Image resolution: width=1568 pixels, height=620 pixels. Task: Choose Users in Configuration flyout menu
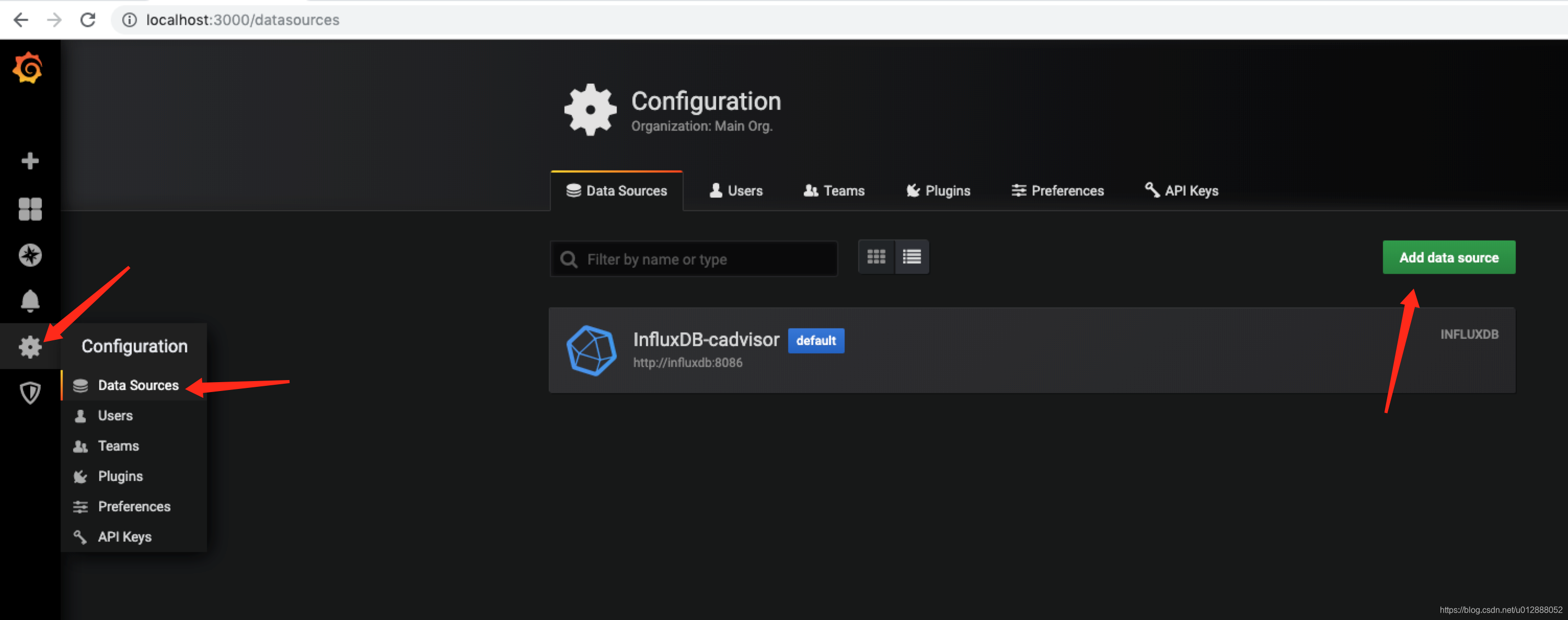pyautogui.click(x=134, y=416)
